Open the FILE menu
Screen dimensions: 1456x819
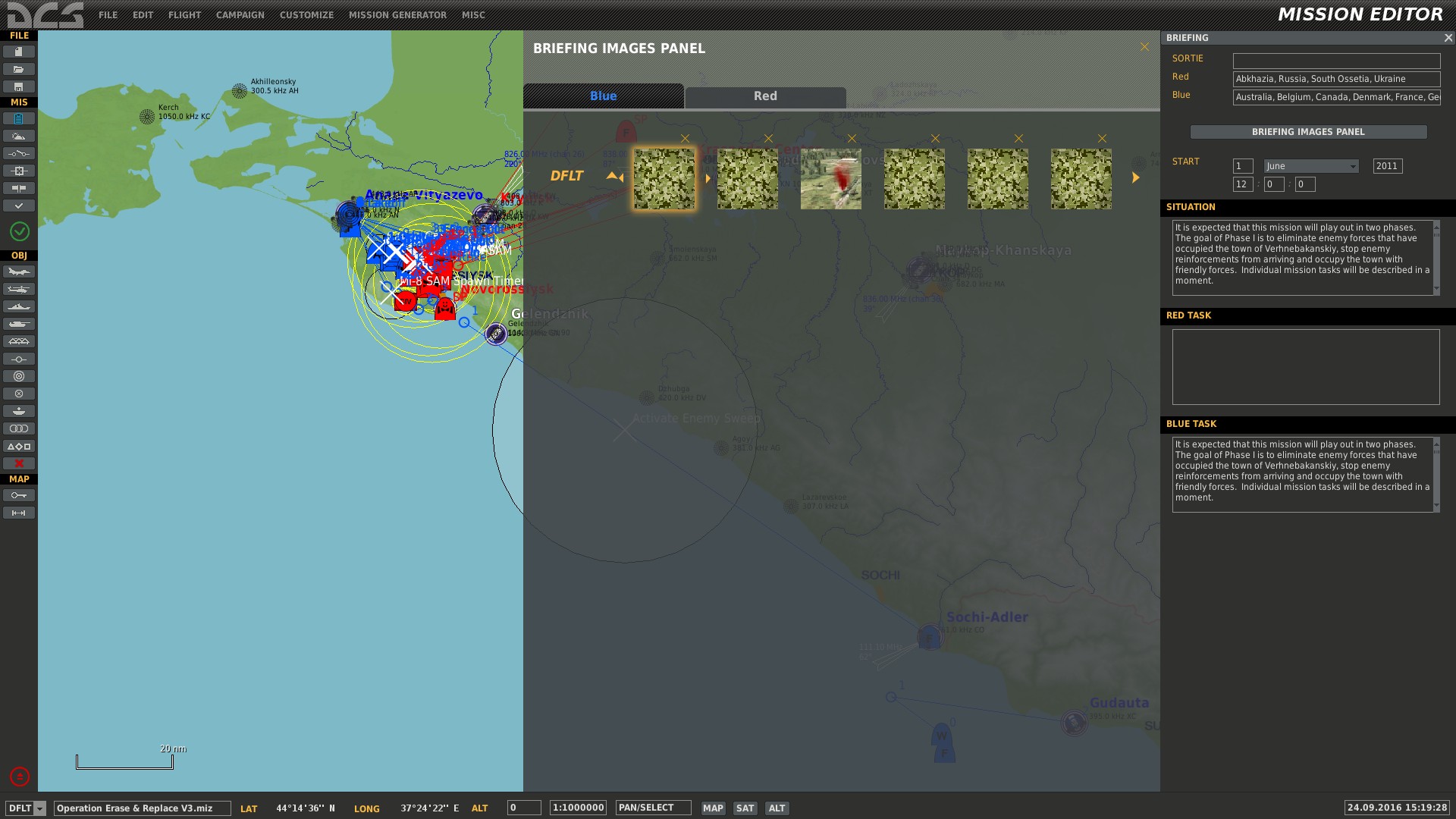tap(108, 15)
